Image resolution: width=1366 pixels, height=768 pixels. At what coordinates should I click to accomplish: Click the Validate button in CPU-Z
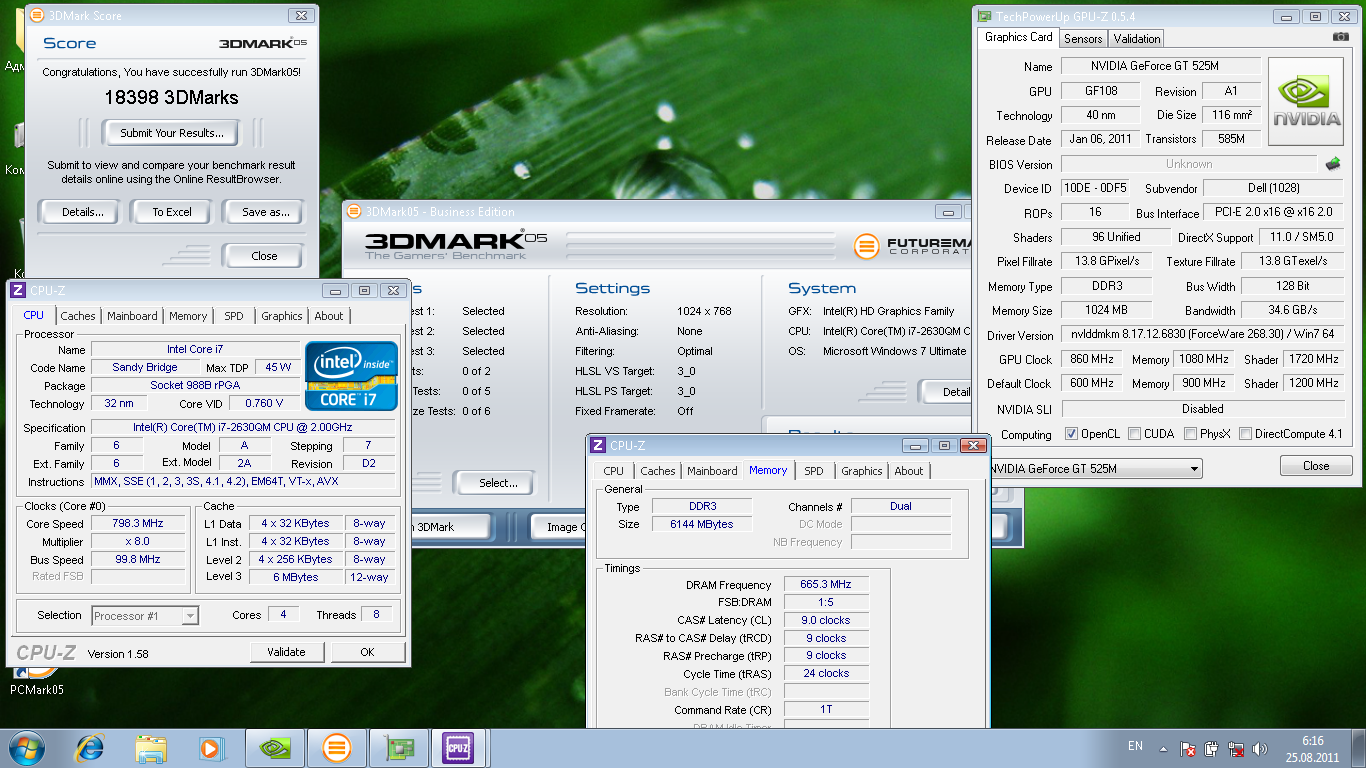(x=286, y=652)
